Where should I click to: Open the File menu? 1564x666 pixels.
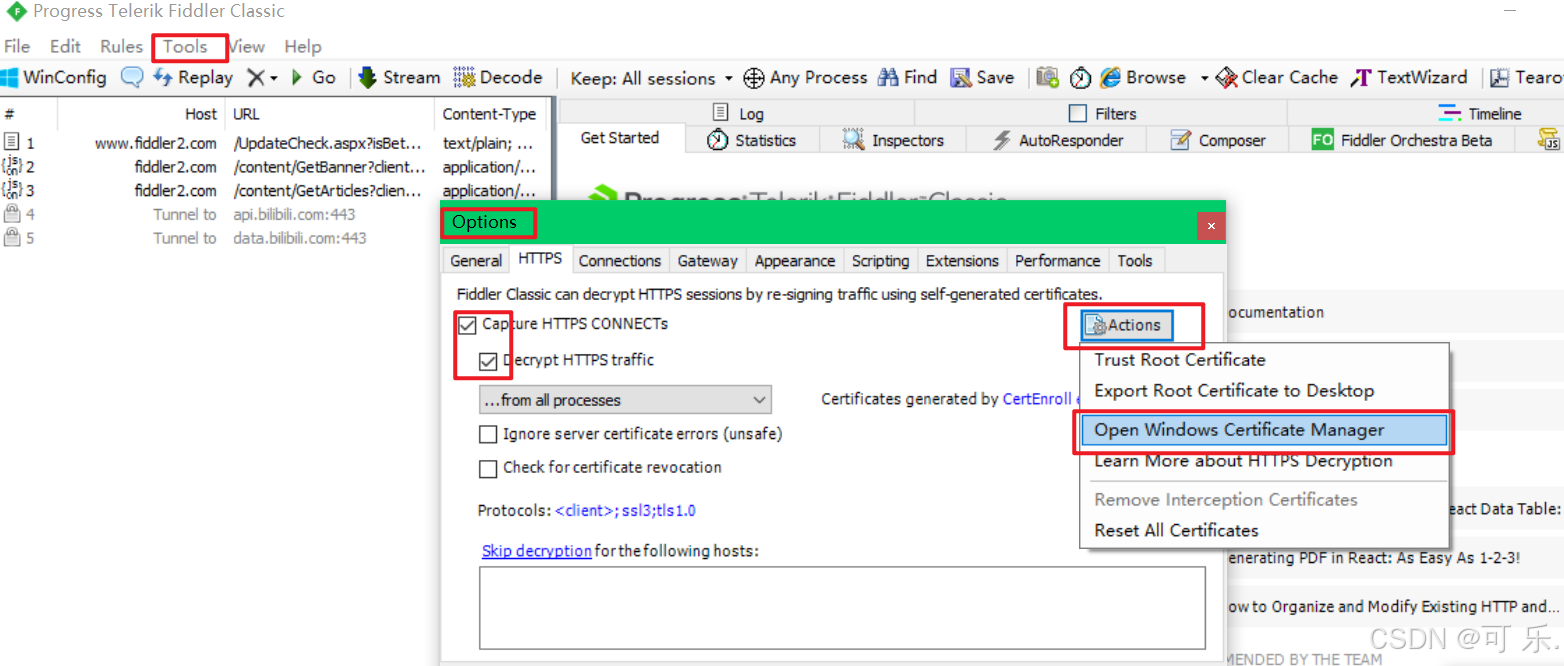(x=17, y=46)
